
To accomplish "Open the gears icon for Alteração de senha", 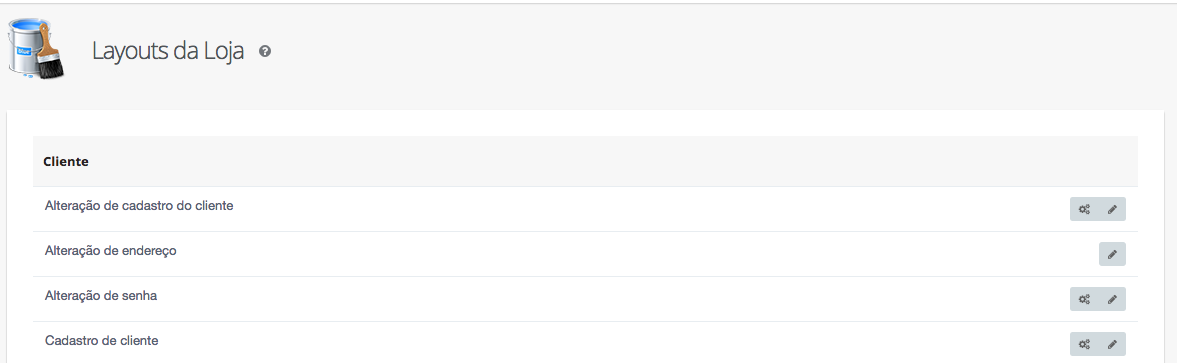I will point(1084,299).
